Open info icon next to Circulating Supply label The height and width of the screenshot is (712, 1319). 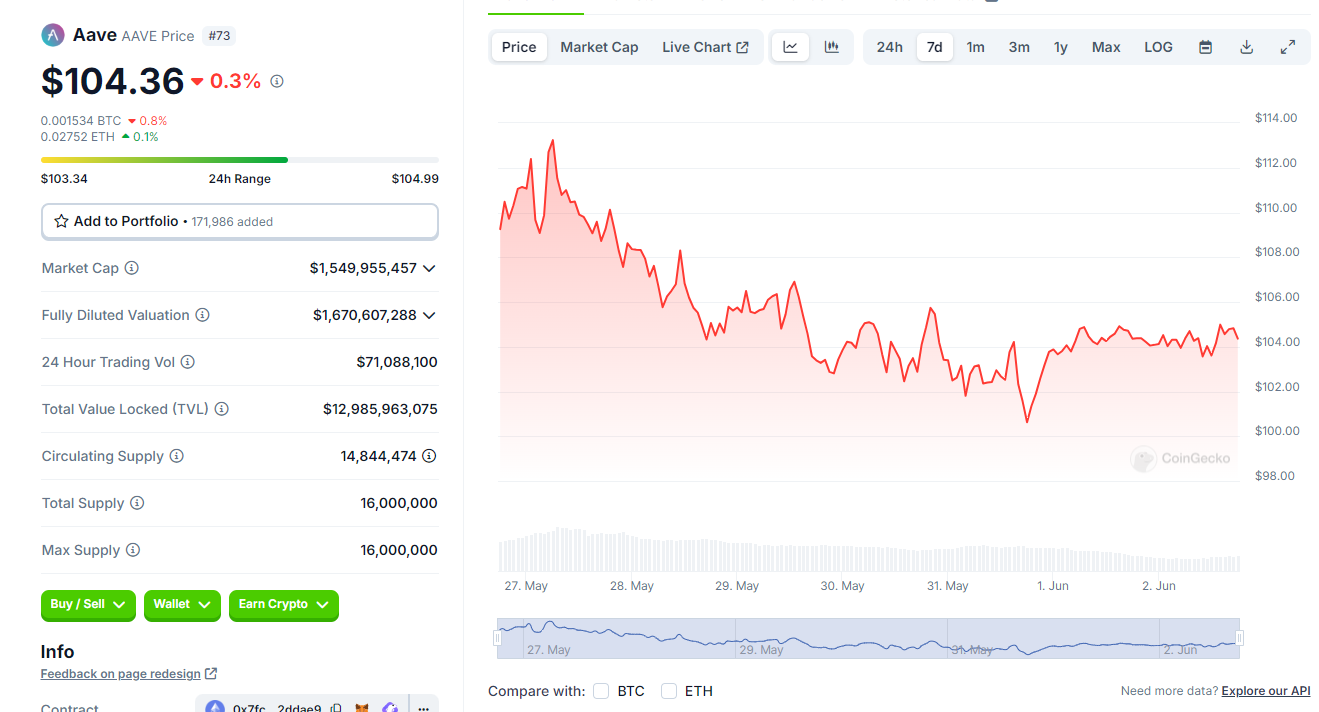176,456
